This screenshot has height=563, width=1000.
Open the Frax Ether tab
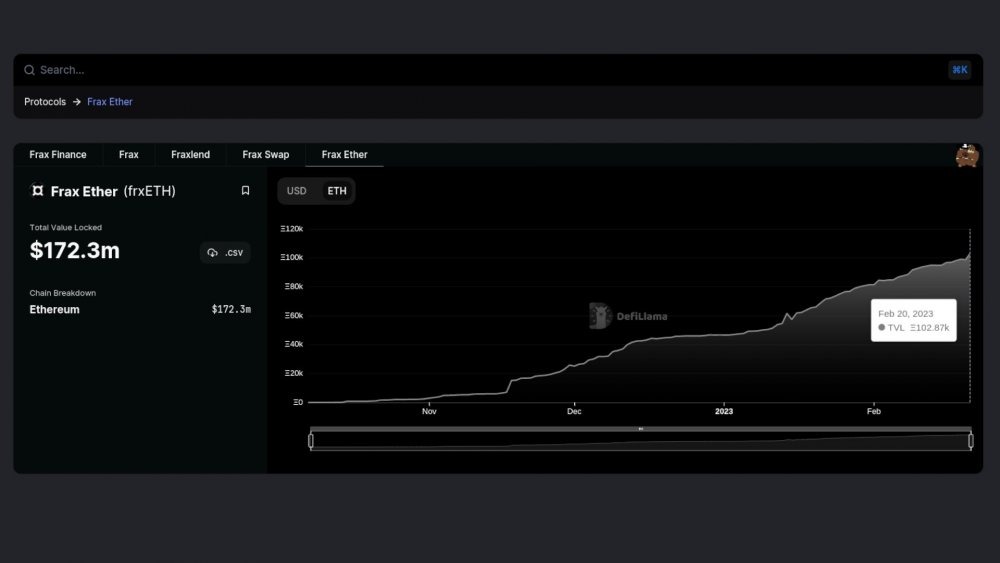(344, 155)
